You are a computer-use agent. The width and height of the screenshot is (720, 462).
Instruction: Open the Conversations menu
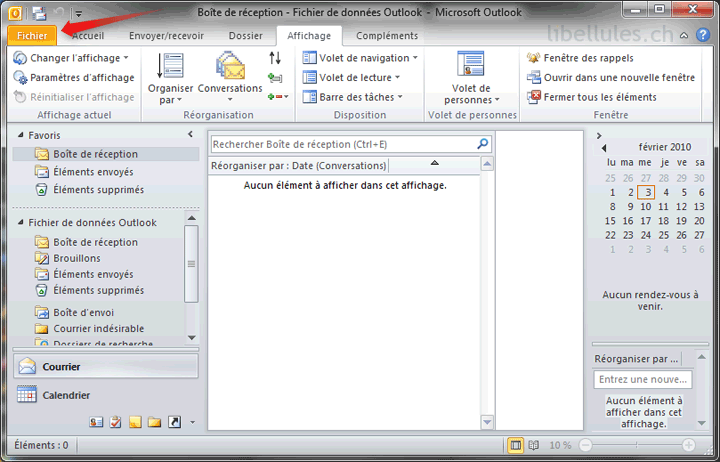pyautogui.click(x=230, y=78)
